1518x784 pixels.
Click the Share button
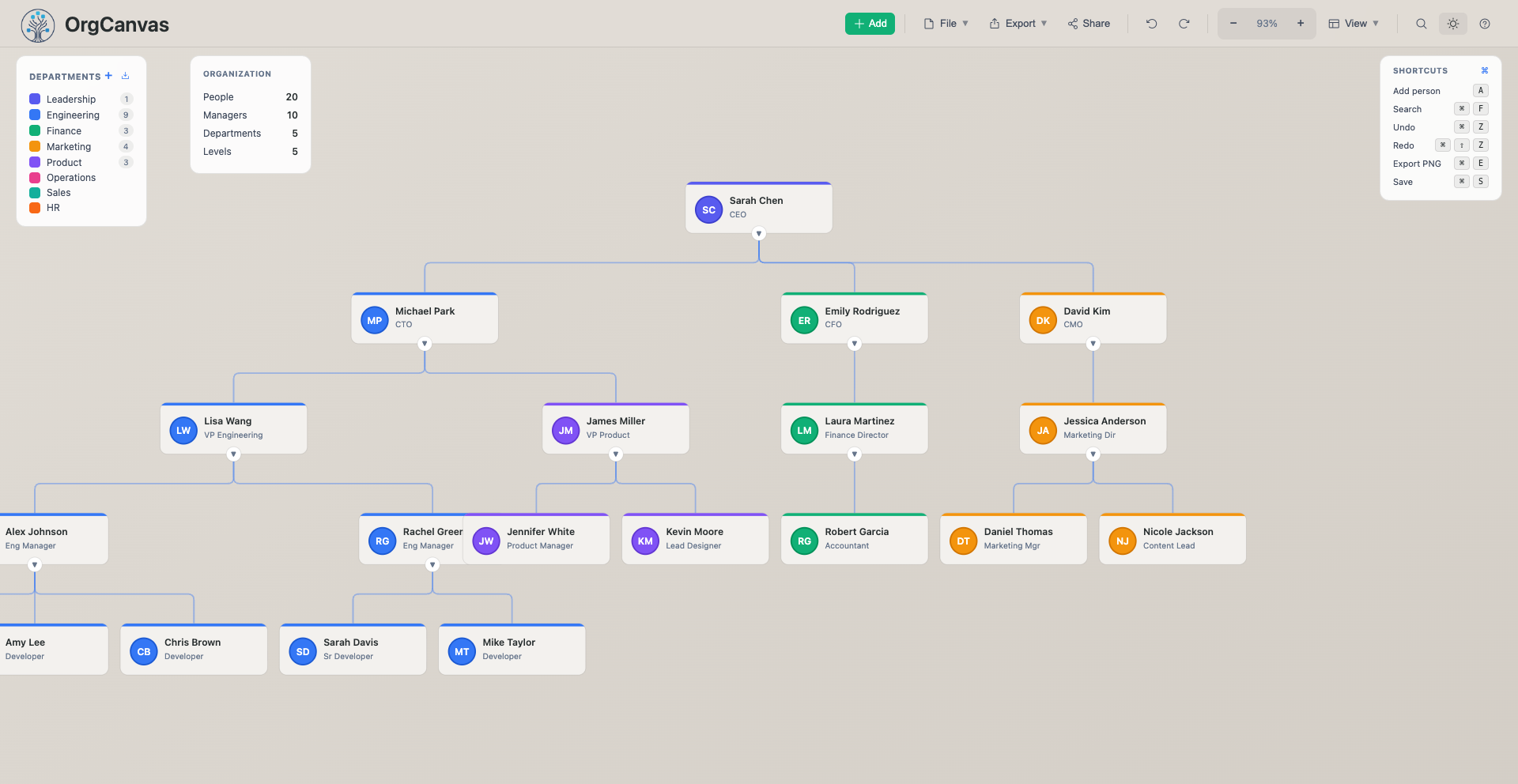(1089, 24)
